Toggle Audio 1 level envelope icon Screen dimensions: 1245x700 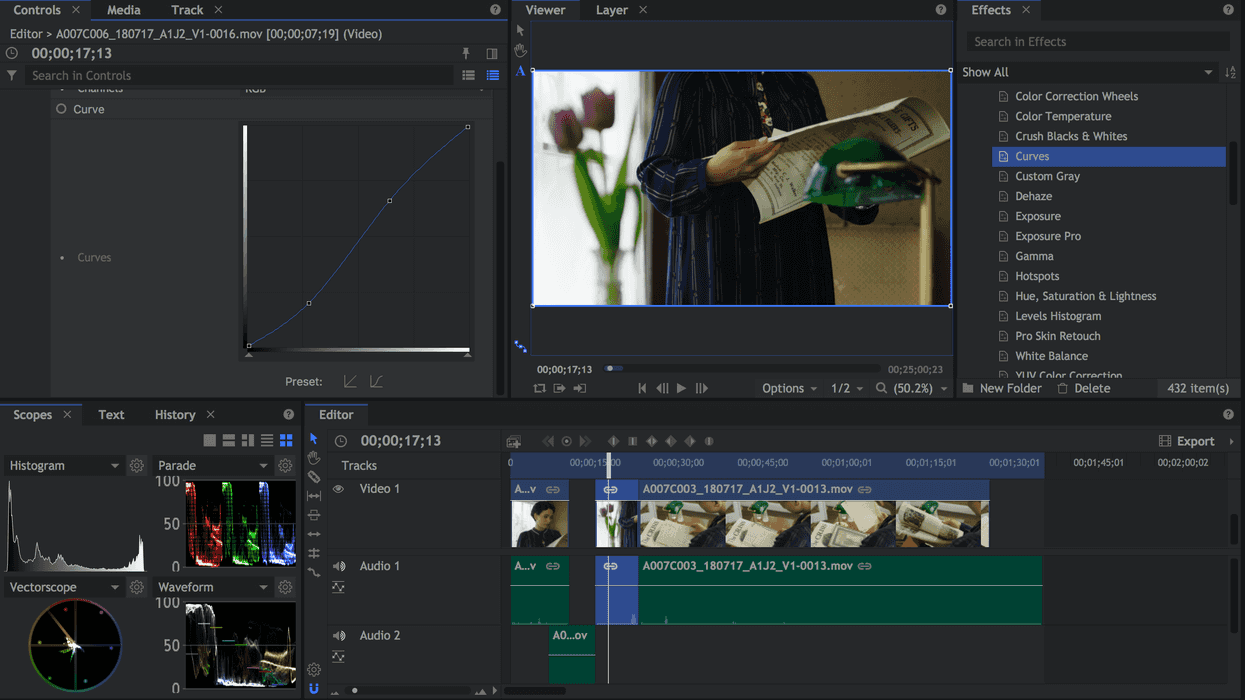click(338, 587)
